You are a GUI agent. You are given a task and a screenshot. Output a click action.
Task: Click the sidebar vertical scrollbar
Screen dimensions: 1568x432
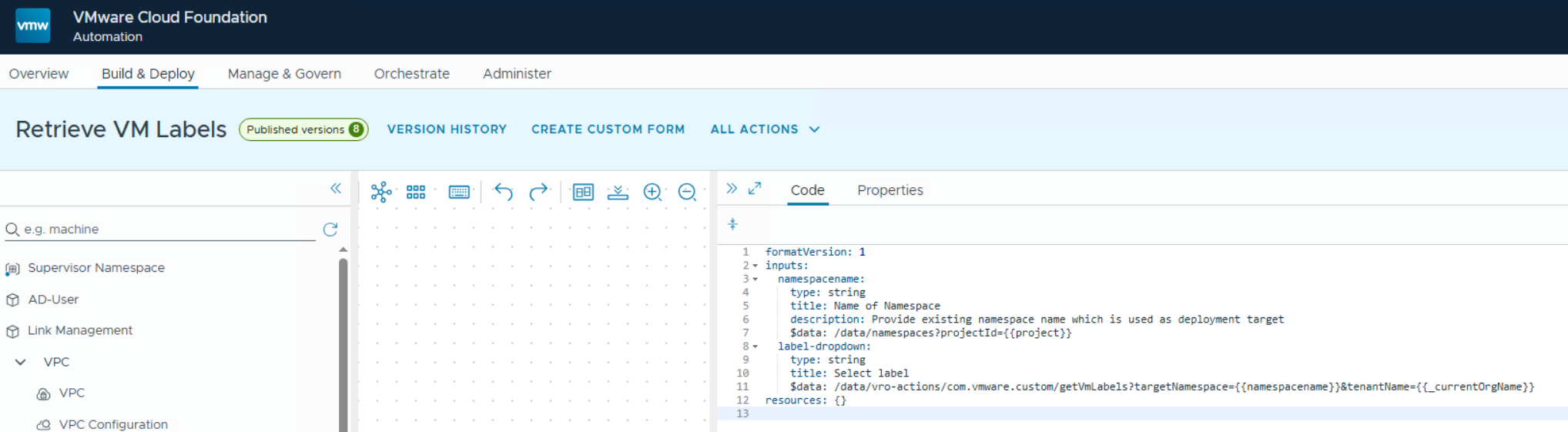coord(343,345)
